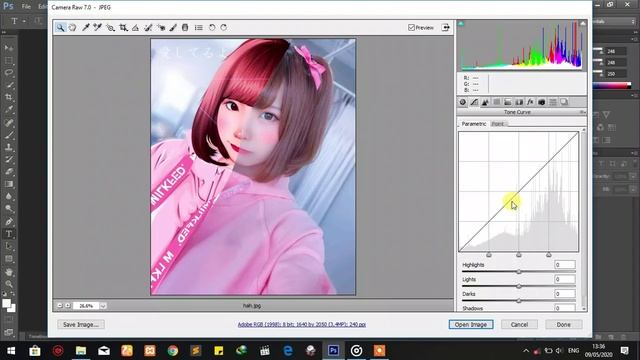Viewport: 640px width, 360px height.
Task: Click the Lights slider handle
Action: [x=519, y=286]
